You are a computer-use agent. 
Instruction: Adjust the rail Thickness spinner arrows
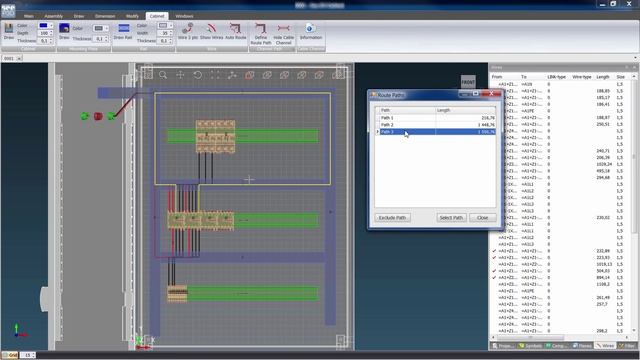point(171,41)
